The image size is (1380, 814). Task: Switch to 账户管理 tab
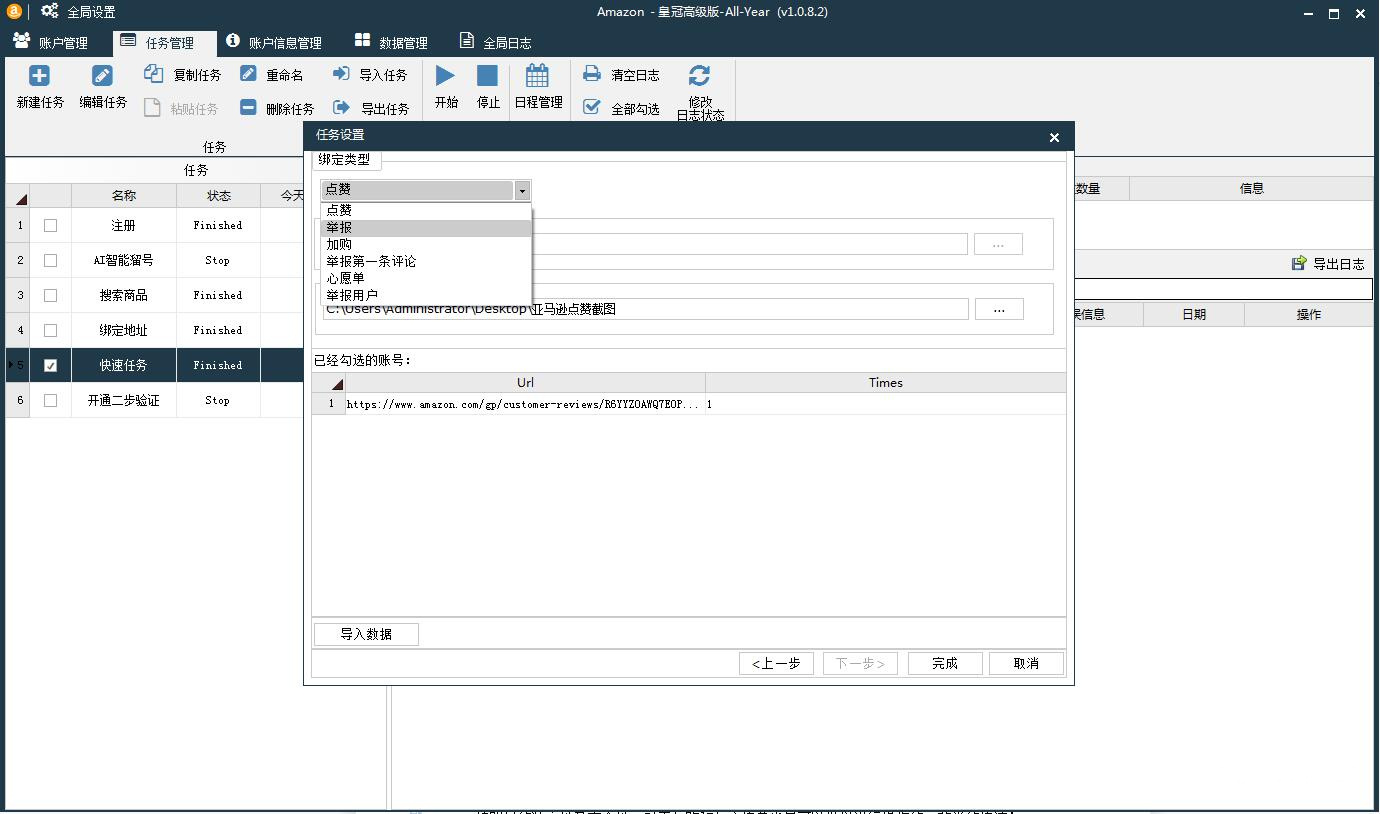[51, 43]
